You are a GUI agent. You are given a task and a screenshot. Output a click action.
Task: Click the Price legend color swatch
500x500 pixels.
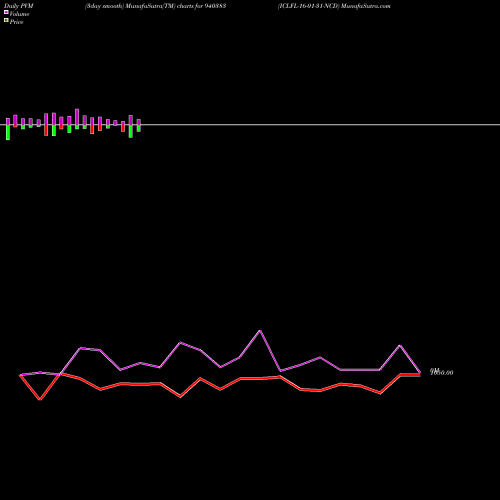[x=6, y=20]
